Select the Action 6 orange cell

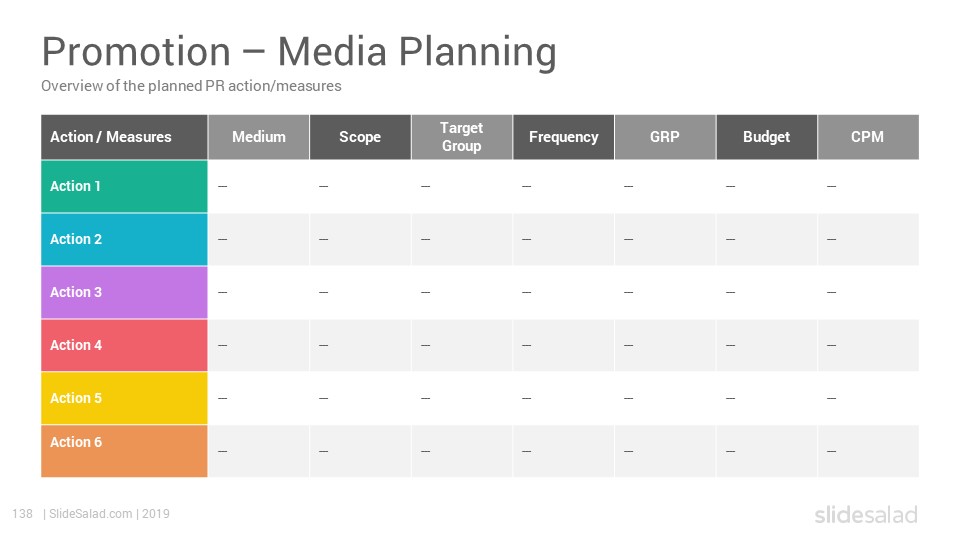(124, 451)
